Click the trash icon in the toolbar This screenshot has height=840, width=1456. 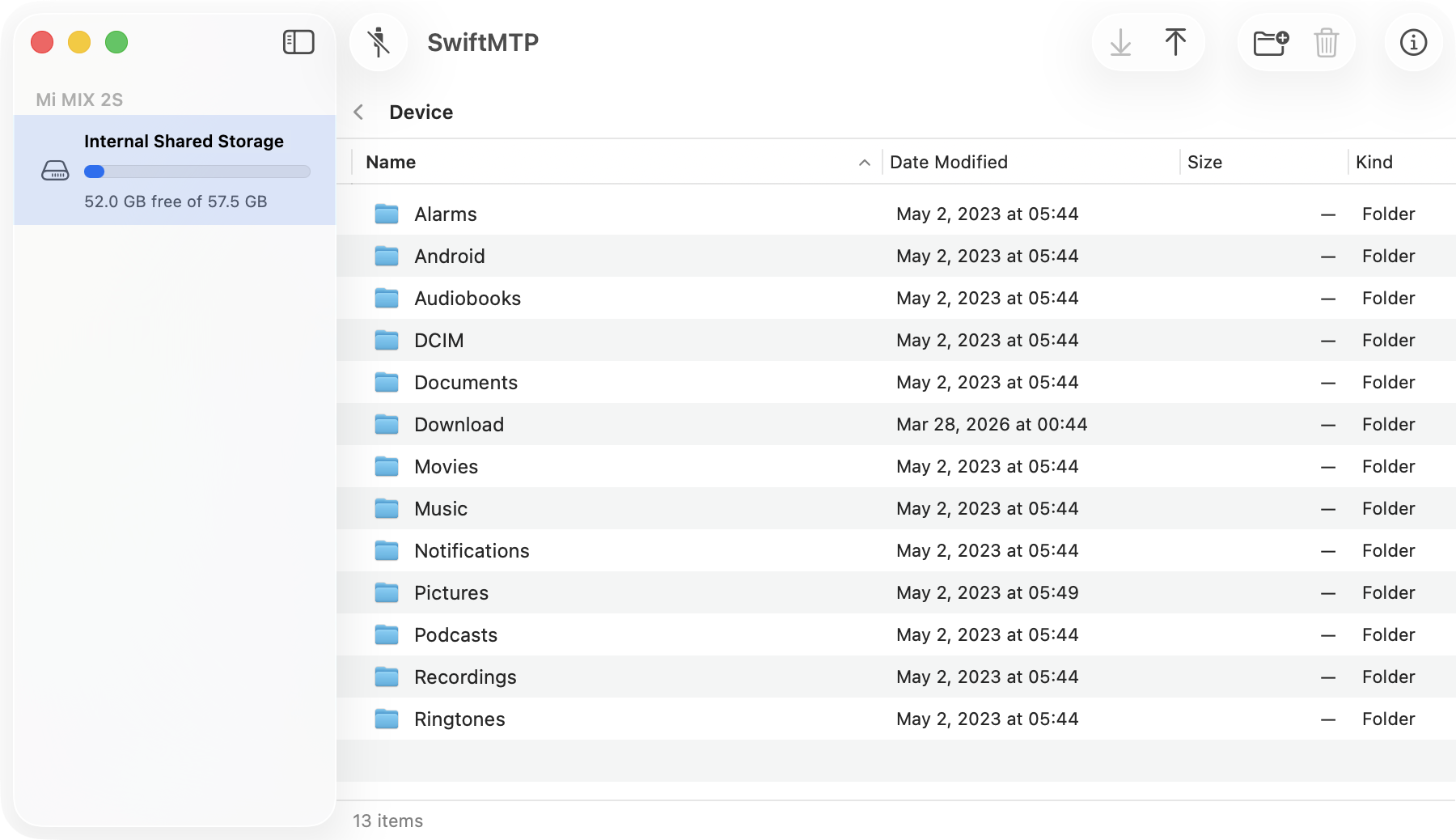click(1324, 41)
